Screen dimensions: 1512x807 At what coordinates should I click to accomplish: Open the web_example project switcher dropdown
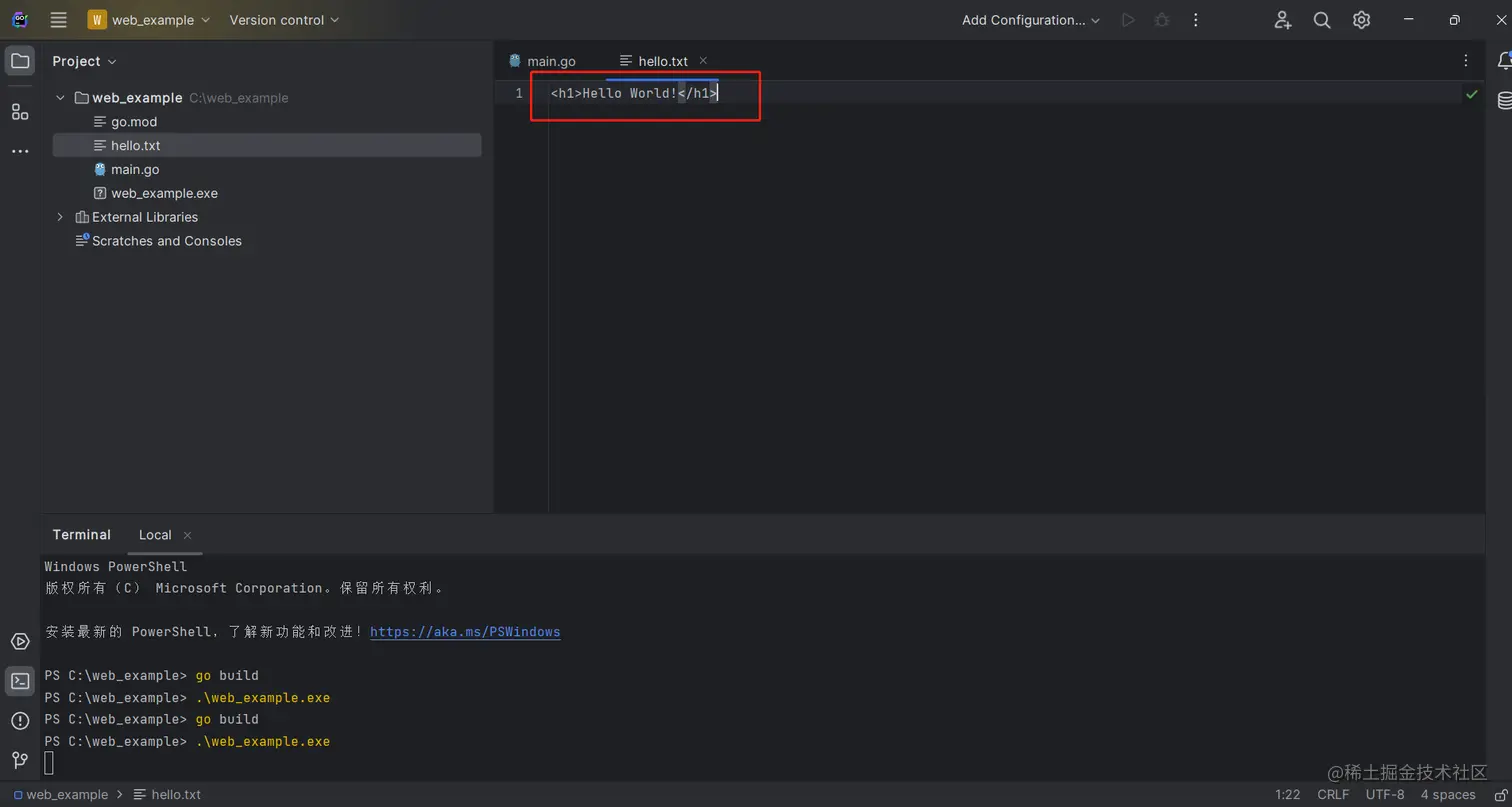tap(149, 20)
